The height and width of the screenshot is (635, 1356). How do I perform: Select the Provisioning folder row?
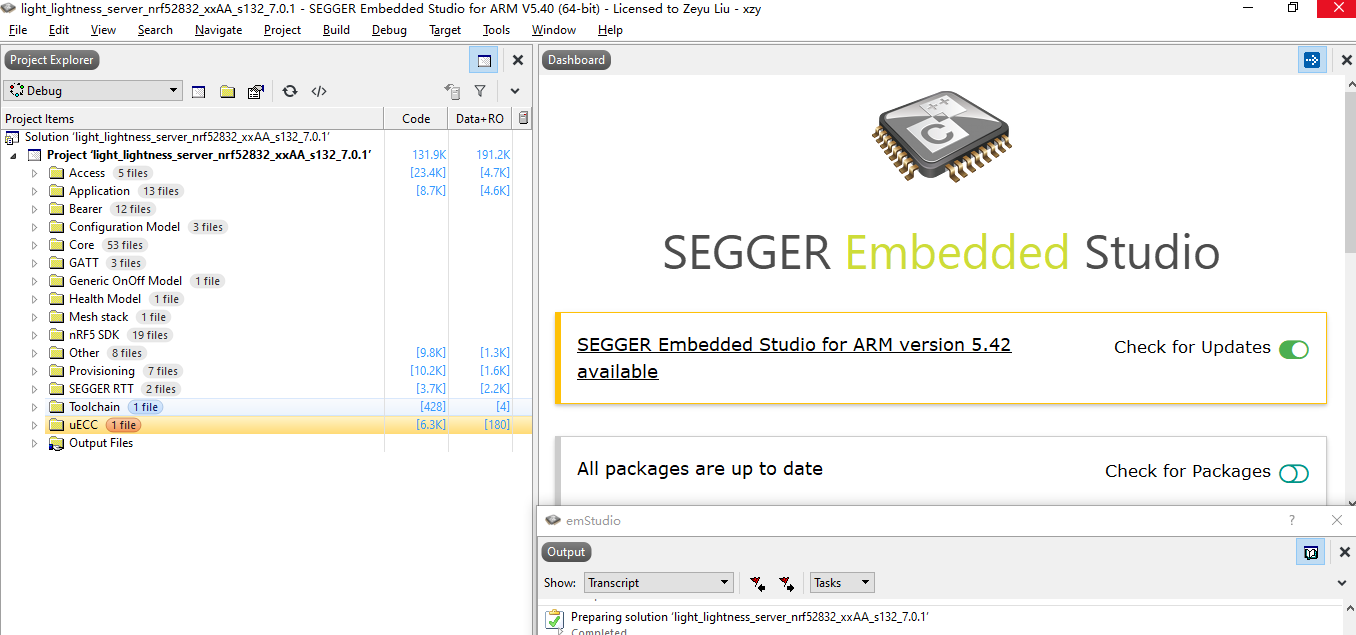(x=266, y=371)
